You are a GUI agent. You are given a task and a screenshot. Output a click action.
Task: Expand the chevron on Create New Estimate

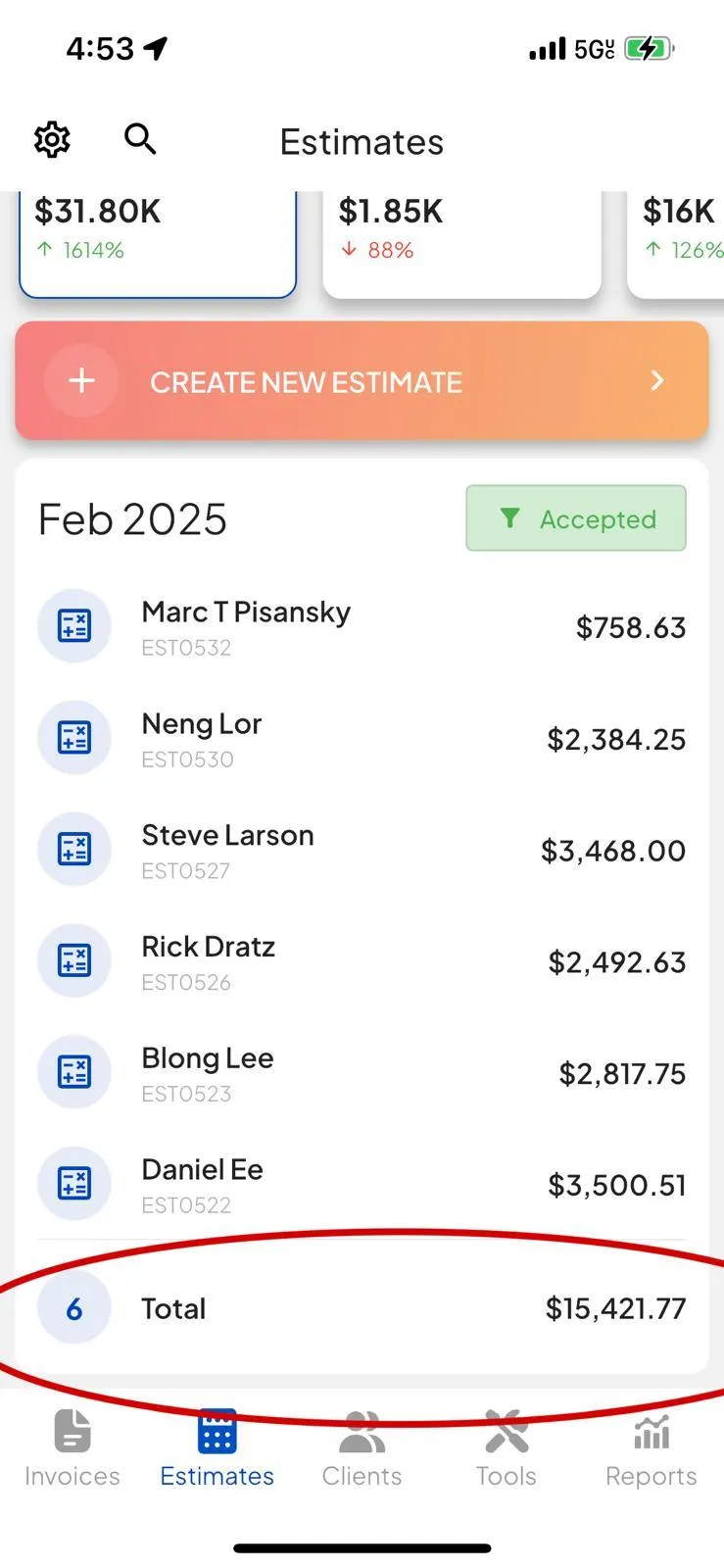click(x=657, y=380)
